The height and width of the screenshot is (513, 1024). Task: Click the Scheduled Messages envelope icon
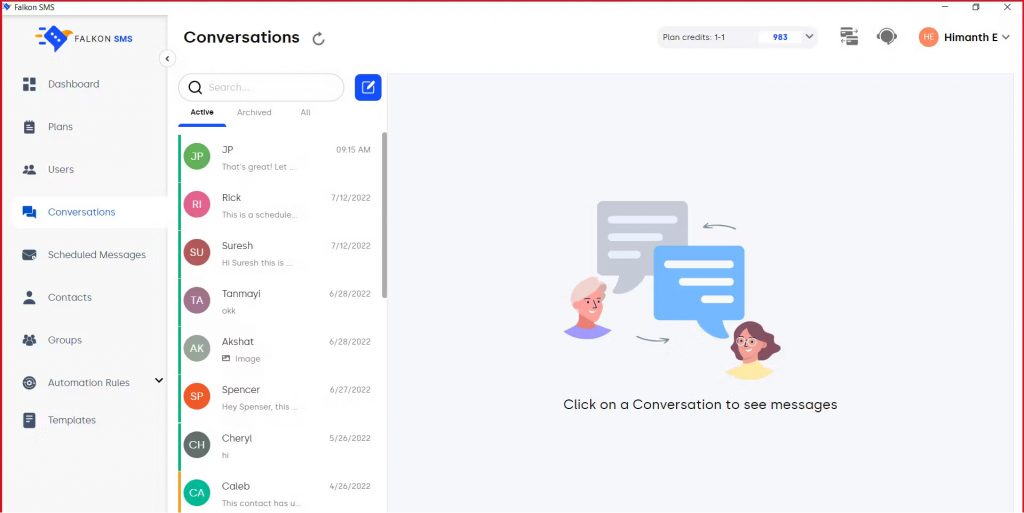(x=29, y=255)
